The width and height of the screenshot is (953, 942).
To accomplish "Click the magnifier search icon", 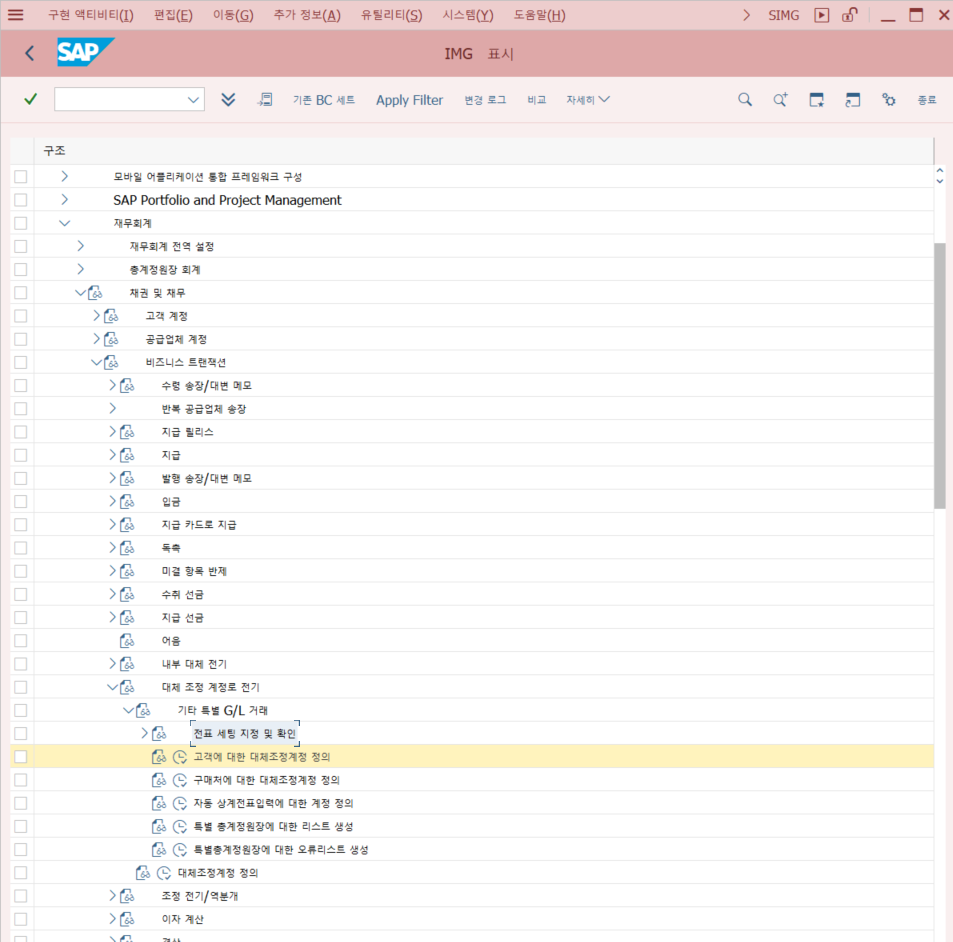I will pos(745,100).
